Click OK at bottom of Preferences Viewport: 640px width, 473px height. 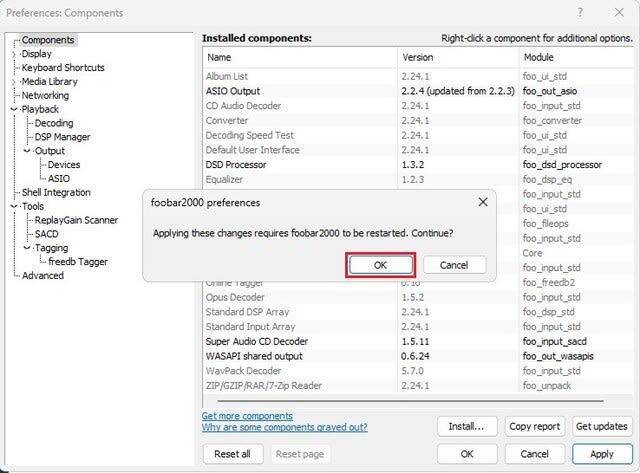click(x=467, y=454)
